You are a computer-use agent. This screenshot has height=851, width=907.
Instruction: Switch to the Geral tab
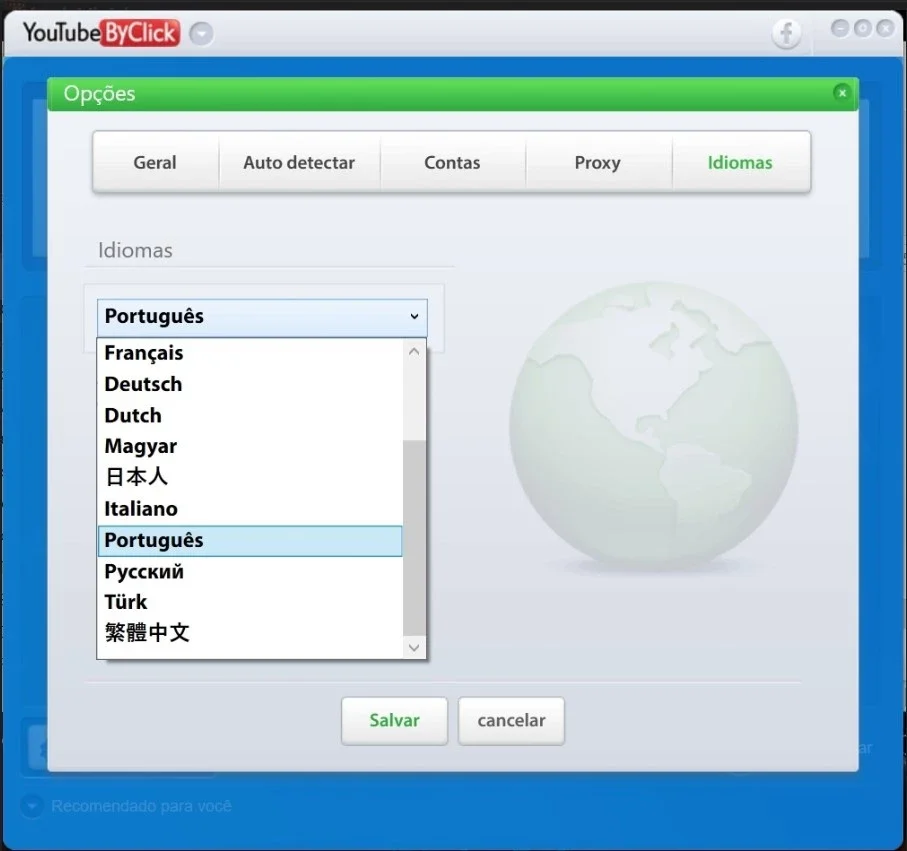155,162
